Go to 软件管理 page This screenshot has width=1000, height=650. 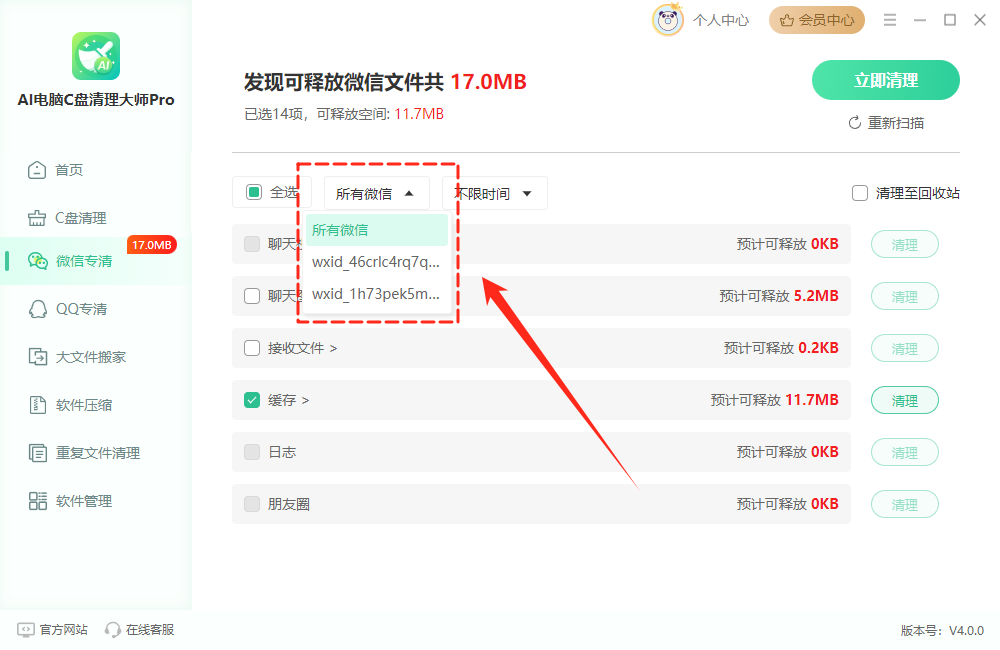tap(70, 501)
